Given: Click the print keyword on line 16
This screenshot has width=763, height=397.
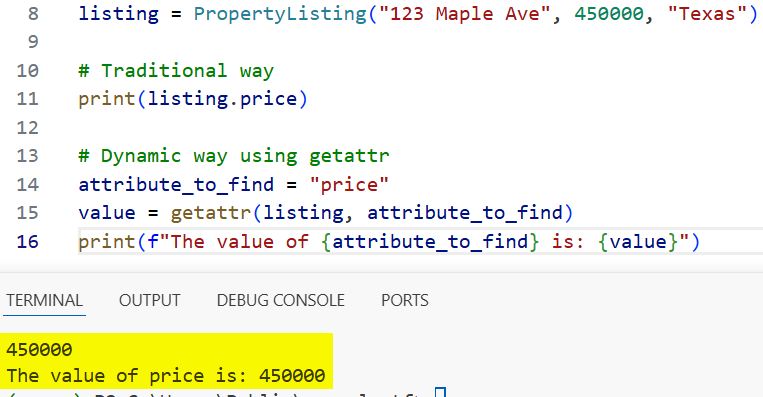Looking at the screenshot, I should [x=107, y=242].
